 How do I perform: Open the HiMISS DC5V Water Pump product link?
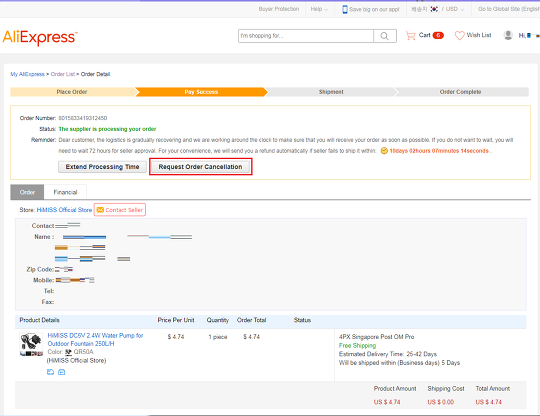click(95, 340)
